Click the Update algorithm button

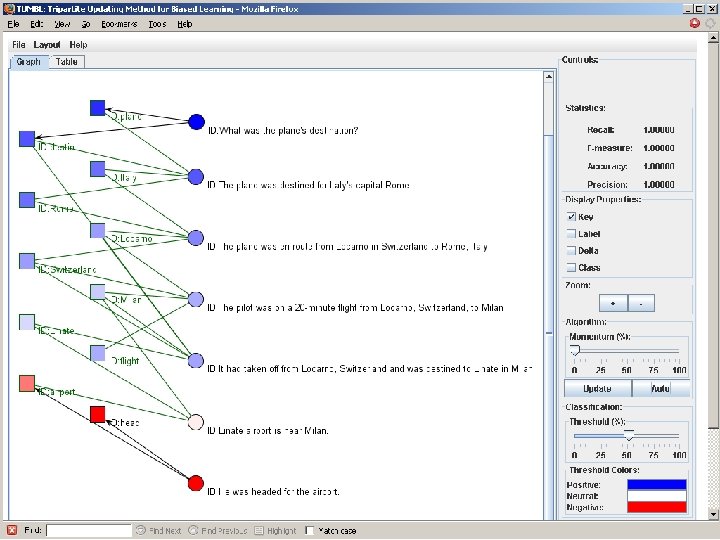[597, 388]
